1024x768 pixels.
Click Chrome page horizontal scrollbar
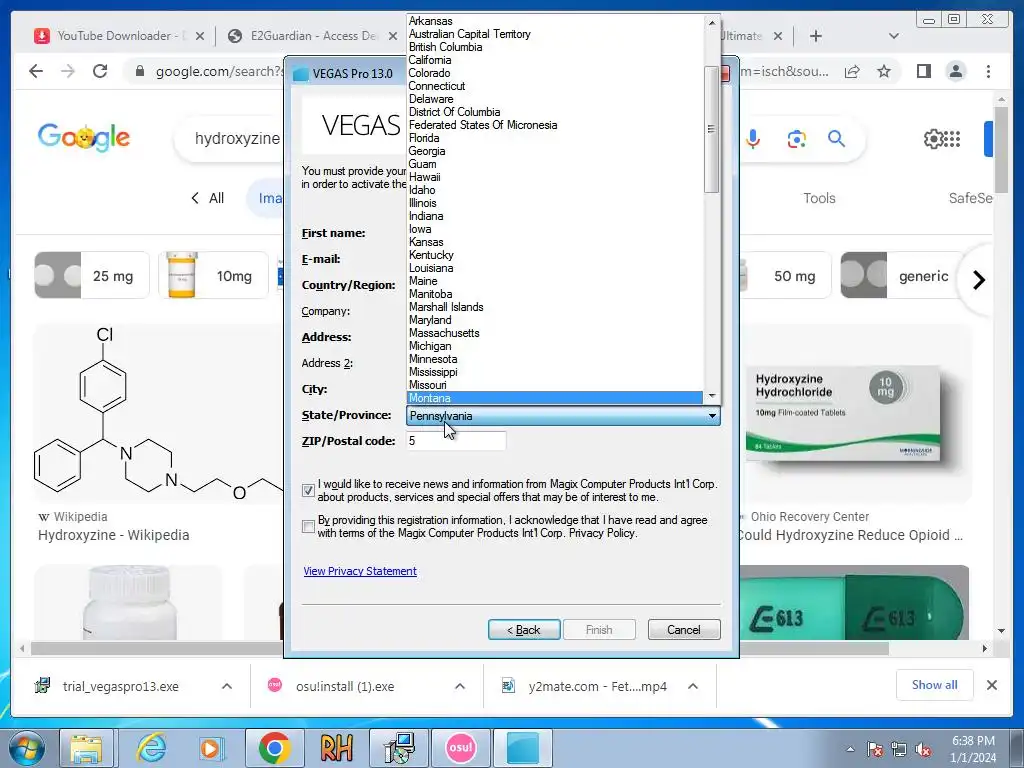[x=460, y=648]
